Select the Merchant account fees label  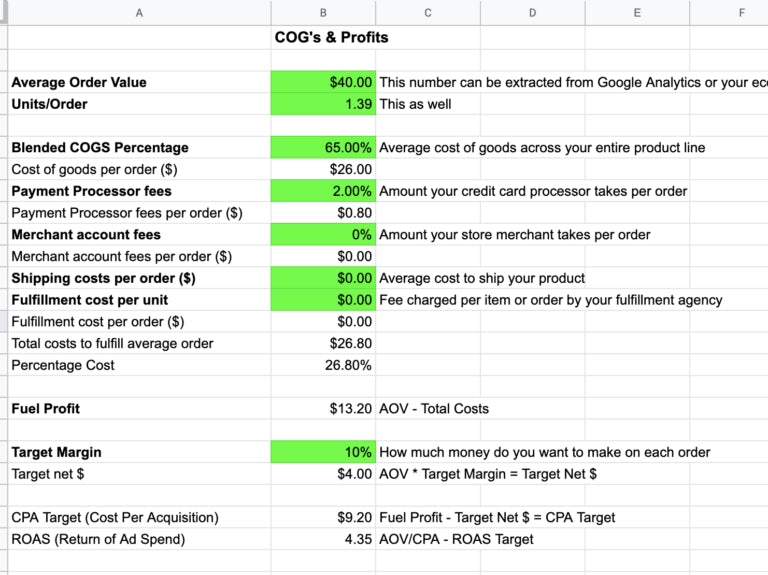138,235
